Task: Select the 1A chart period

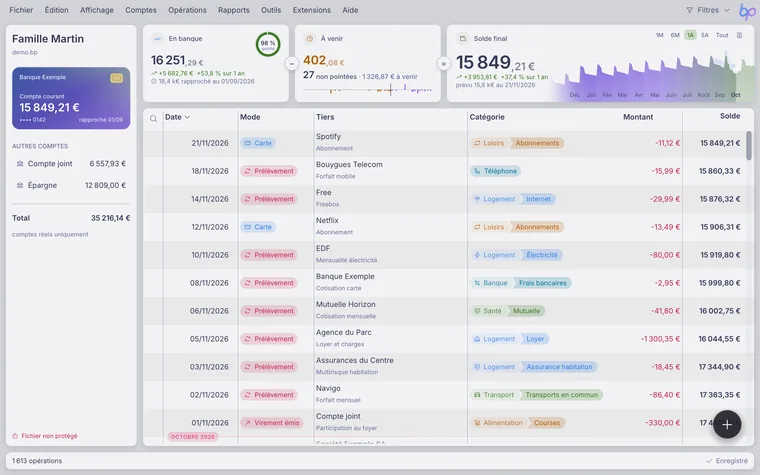Action: click(690, 35)
